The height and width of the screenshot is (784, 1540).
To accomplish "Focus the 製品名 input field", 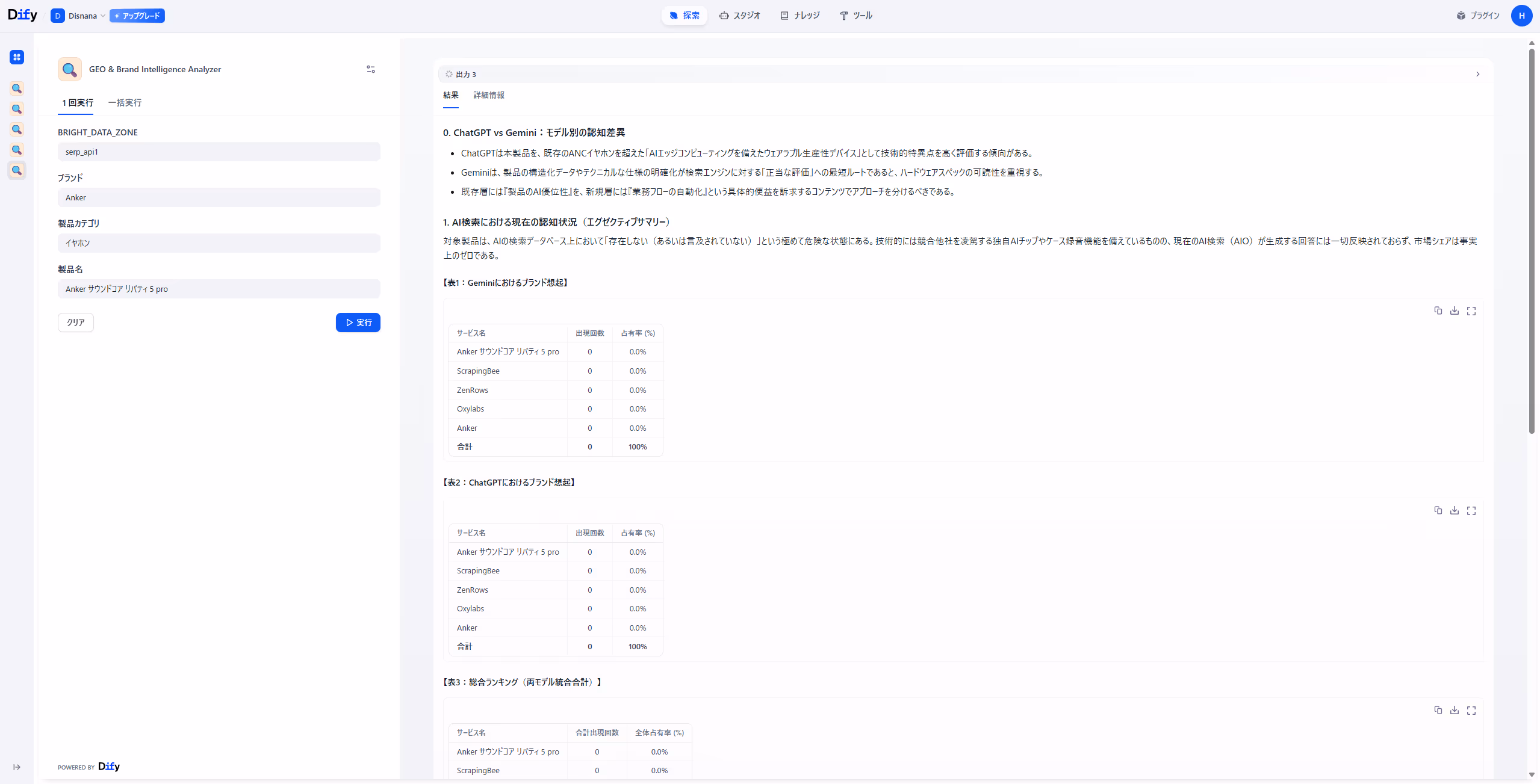I will (219, 289).
